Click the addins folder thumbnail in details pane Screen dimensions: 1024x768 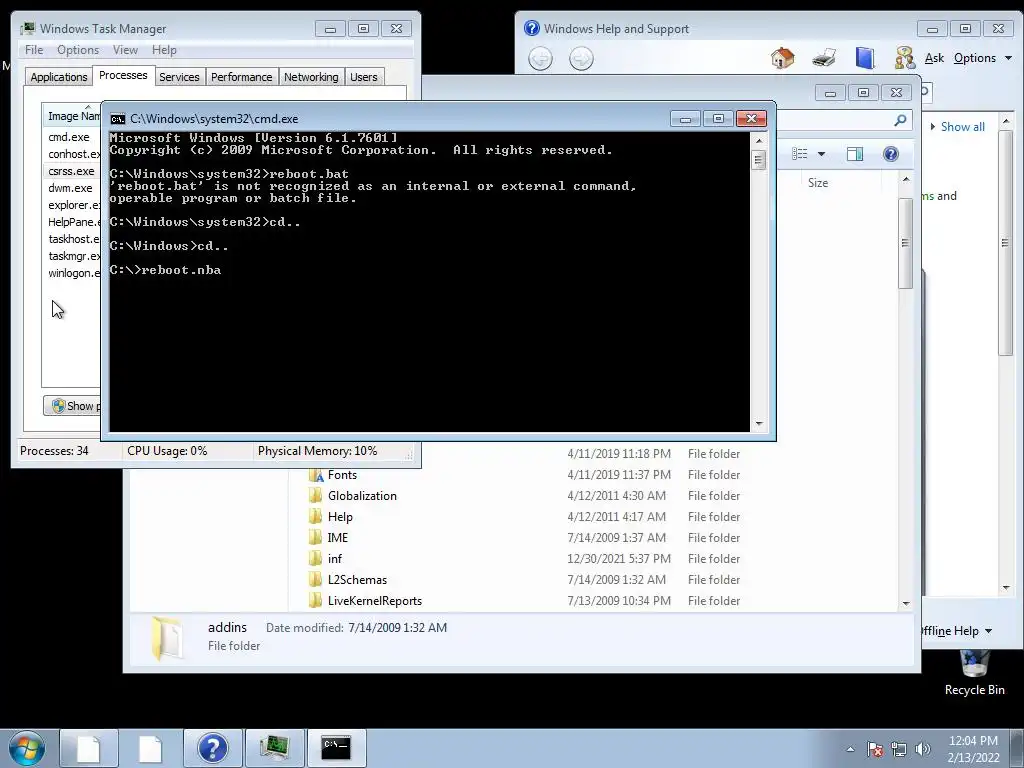click(167, 638)
